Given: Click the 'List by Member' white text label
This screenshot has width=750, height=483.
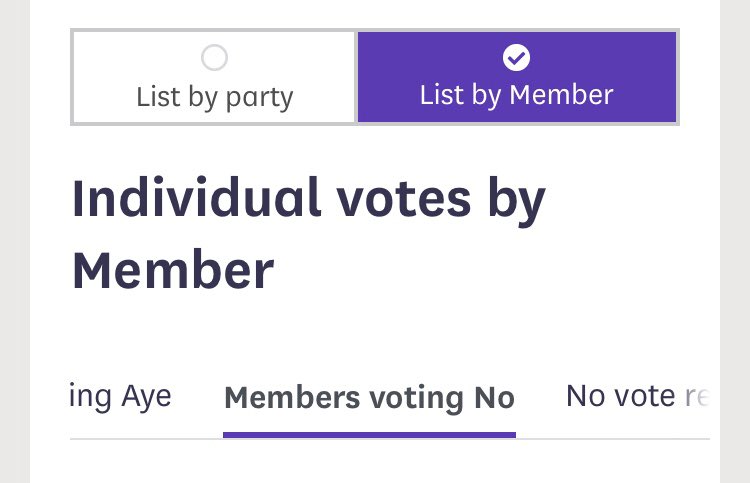Looking at the screenshot, I should 517,96.
